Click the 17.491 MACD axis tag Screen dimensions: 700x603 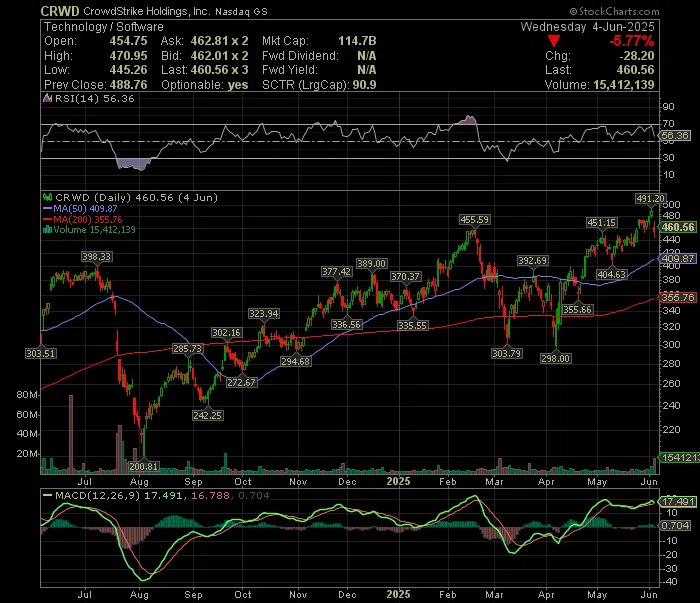click(678, 502)
